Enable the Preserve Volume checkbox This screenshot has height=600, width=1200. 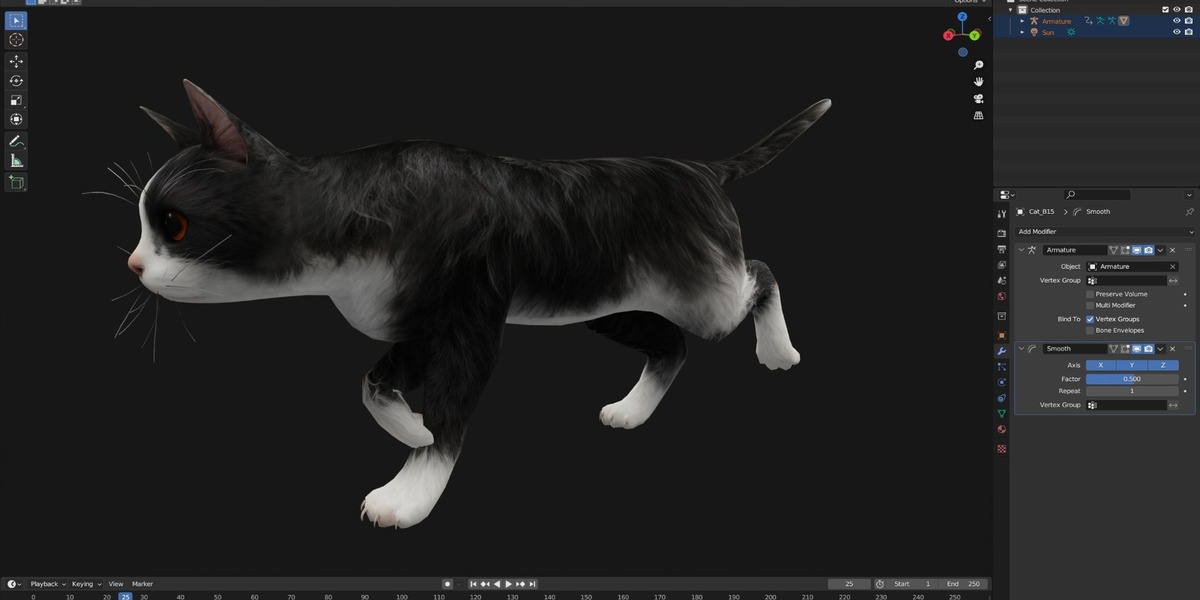(x=1089, y=294)
